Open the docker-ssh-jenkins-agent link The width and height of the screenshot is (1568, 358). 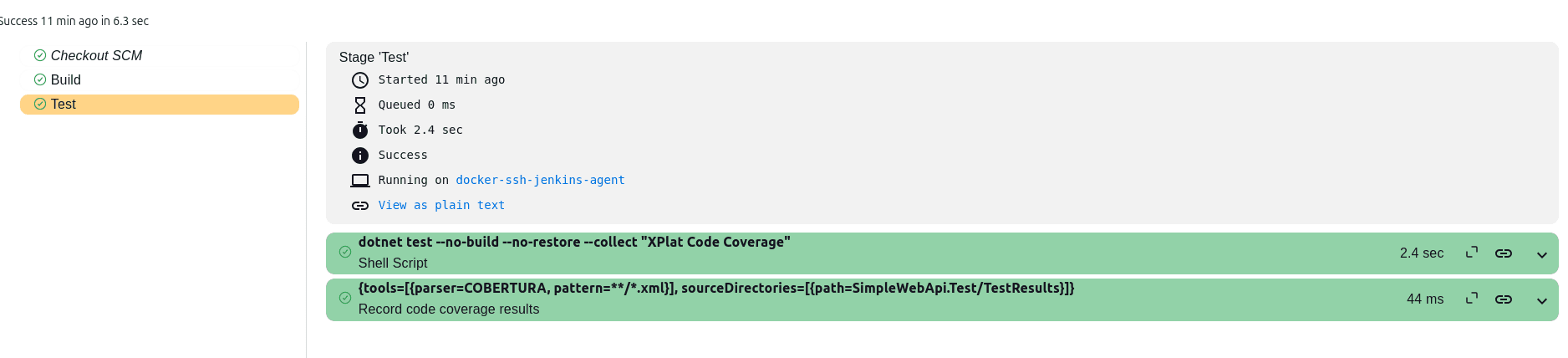(540, 180)
